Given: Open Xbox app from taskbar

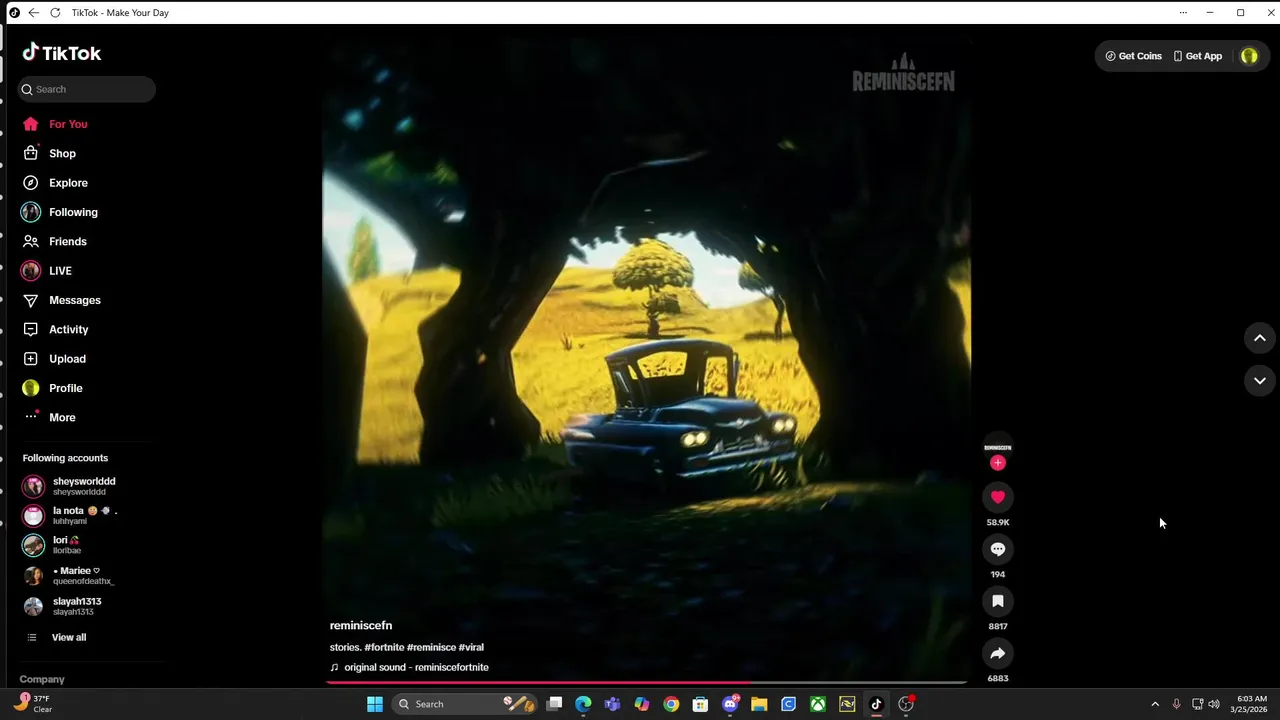Looking at the screenshot, I should pyautogui.click(x=818, y=704).
